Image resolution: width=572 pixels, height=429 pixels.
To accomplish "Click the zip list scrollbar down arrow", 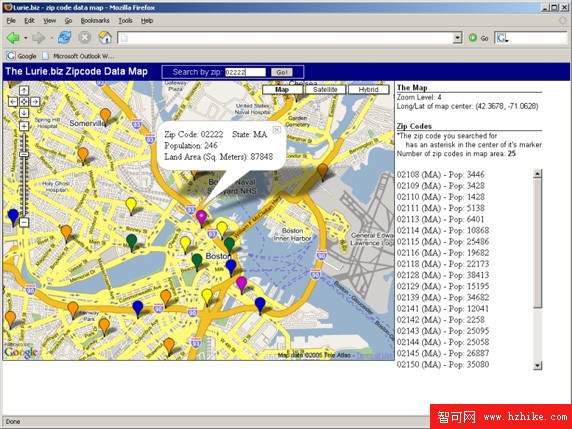I will (537, 365).
